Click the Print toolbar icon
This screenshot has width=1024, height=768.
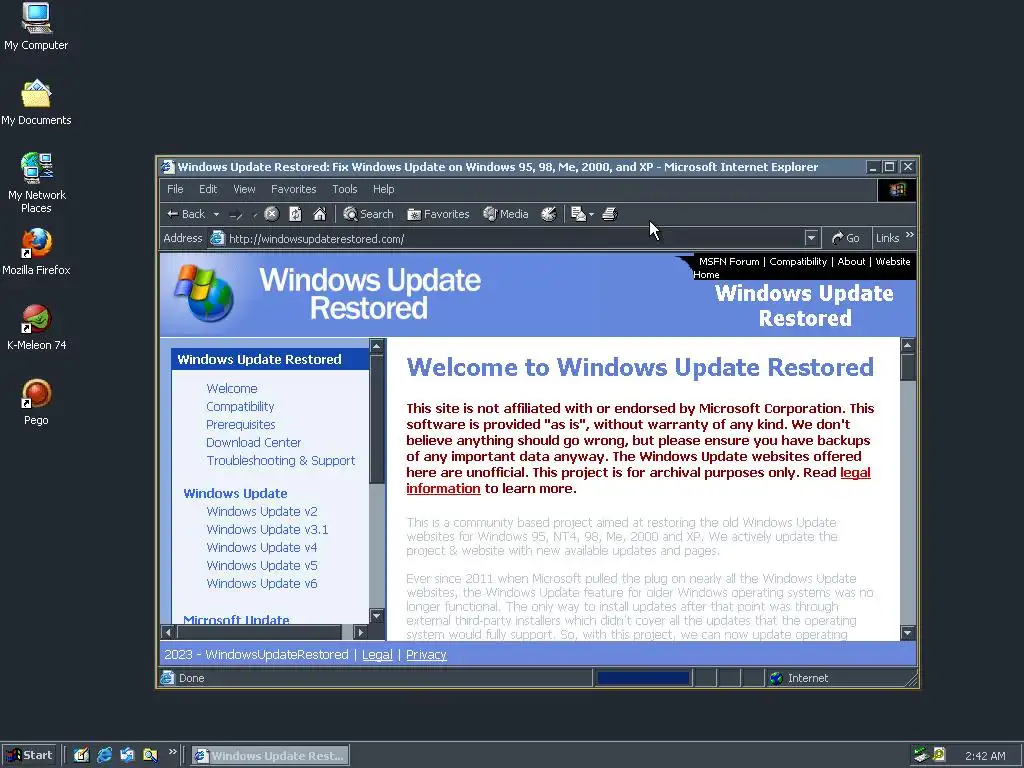coord(609,214)
